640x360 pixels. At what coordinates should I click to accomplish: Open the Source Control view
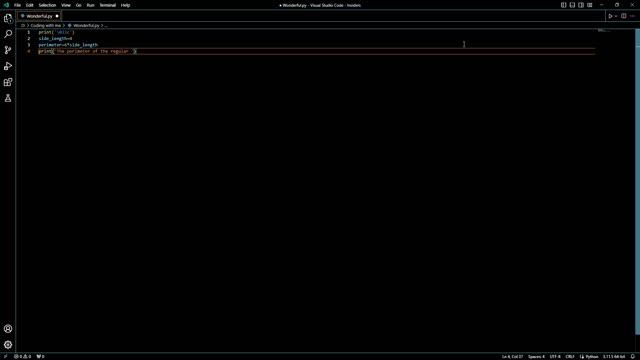tap(8, 50)
